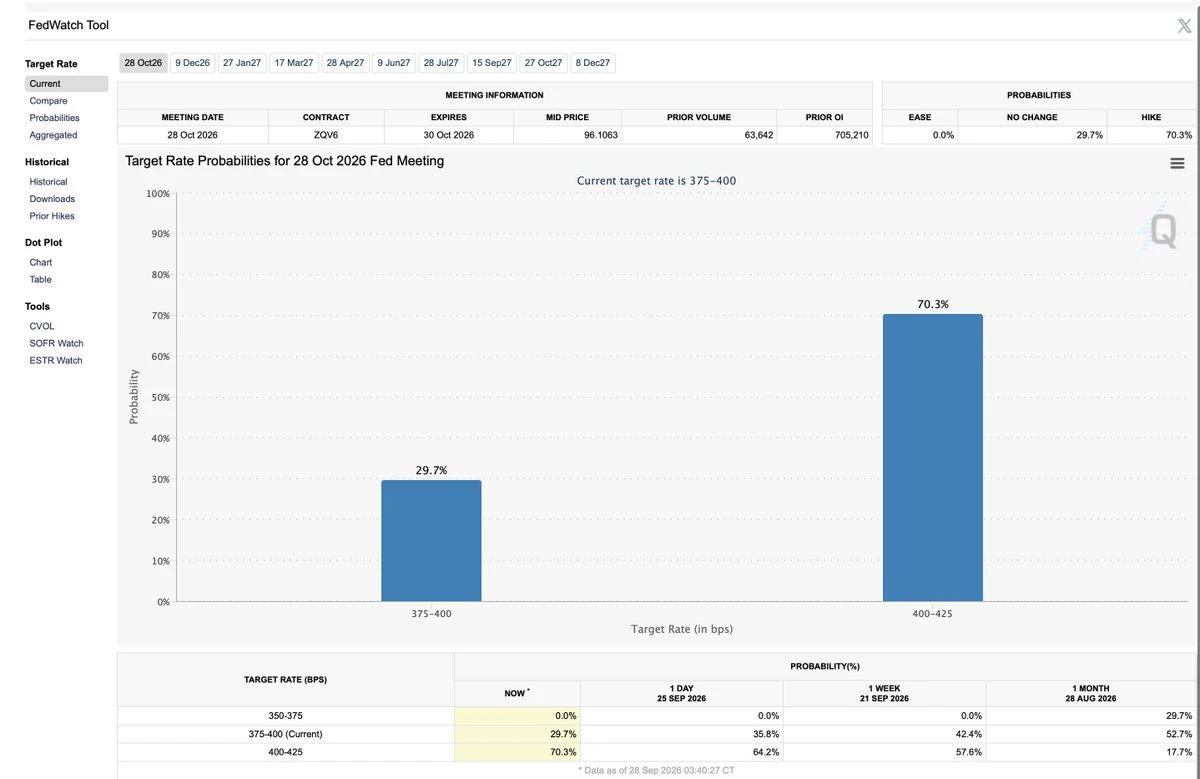Open the chart hamburger menu icon
1200x779 pixels.
[x=1177, y=163]
